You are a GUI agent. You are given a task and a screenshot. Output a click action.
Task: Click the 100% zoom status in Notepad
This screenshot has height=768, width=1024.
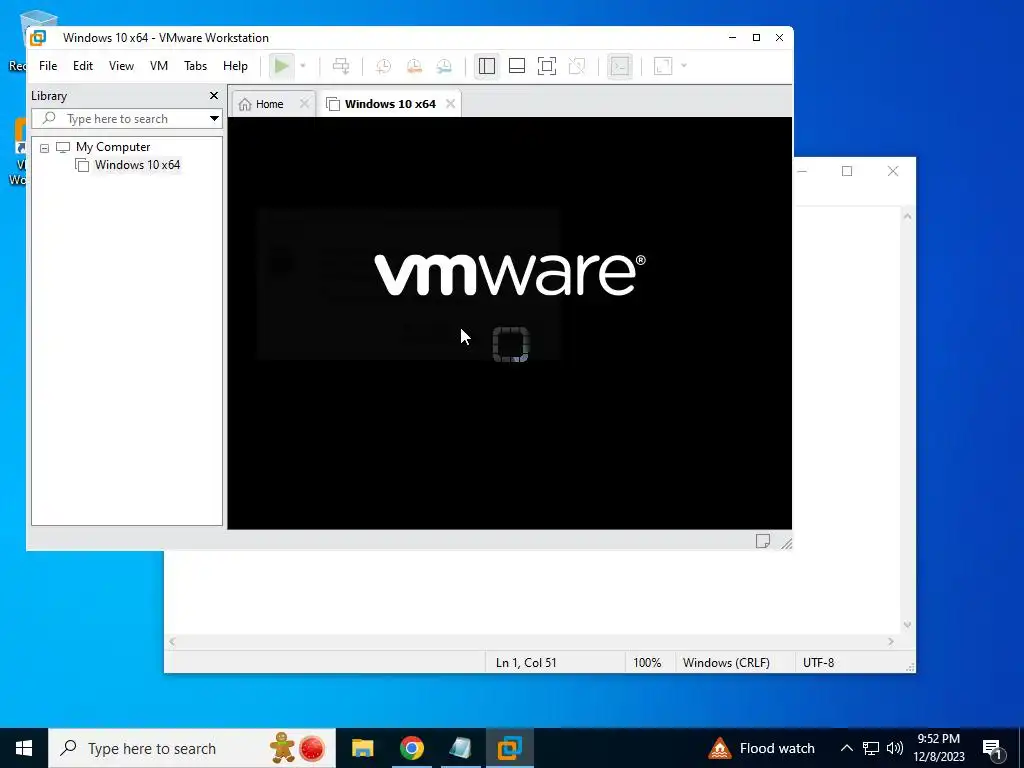click(647, 662)
